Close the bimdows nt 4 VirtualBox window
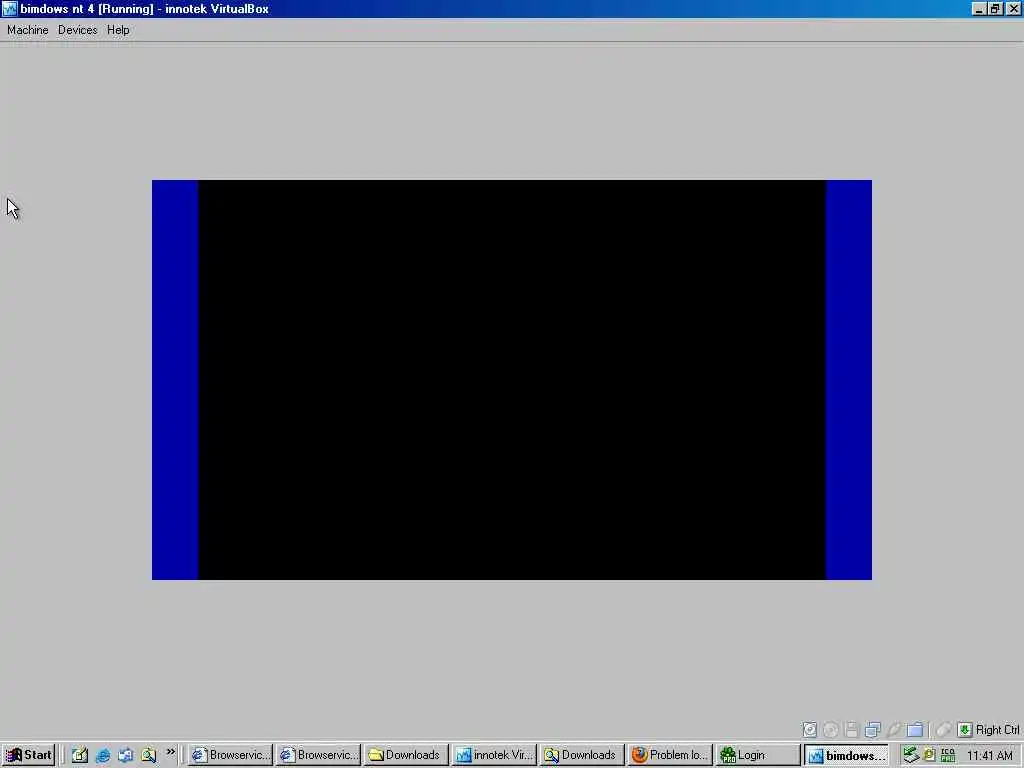 1013,9
